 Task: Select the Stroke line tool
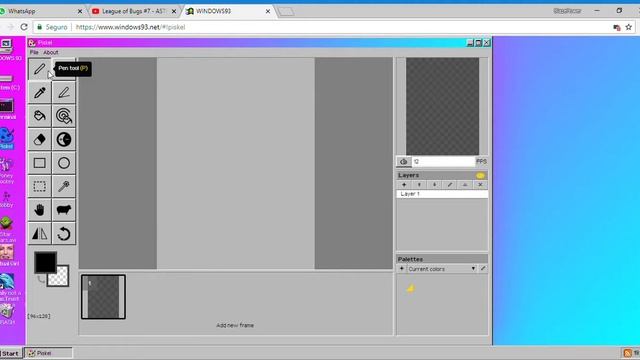point(64,93)
